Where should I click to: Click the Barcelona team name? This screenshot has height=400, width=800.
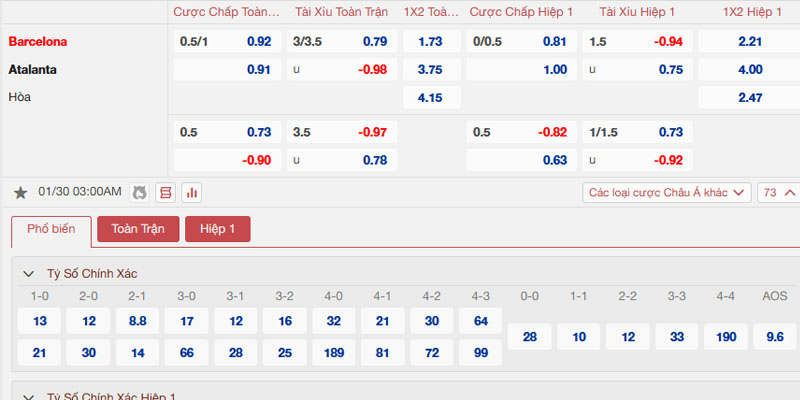[38, 41]
